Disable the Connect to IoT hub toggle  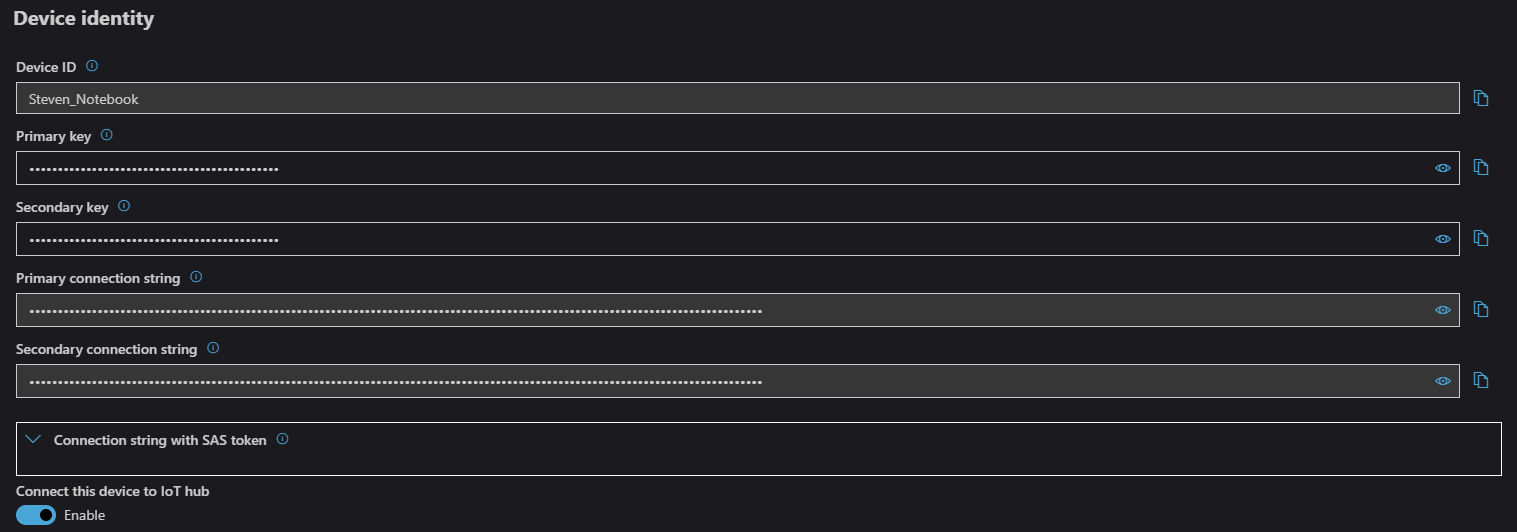click(36, 515)
